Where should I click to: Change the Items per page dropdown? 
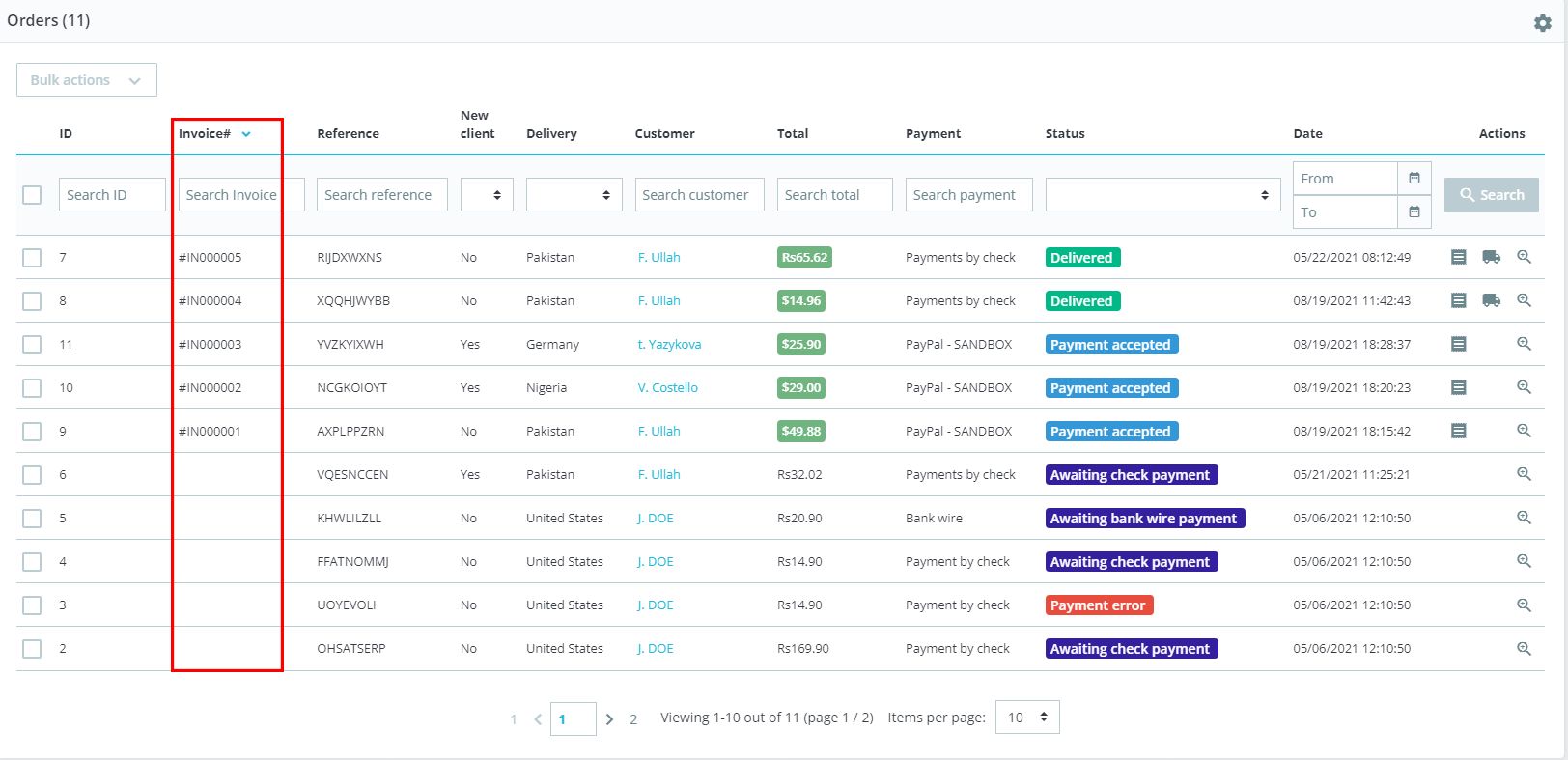1026,718
